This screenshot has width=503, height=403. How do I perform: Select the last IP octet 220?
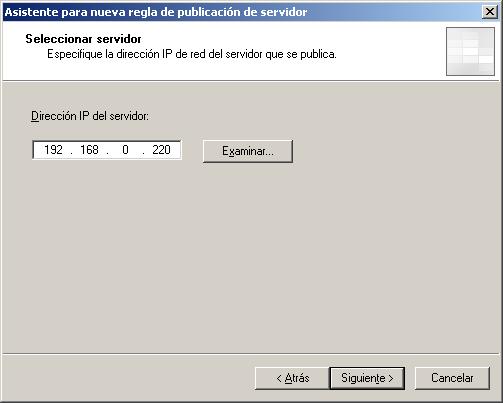tap(161, 150)
